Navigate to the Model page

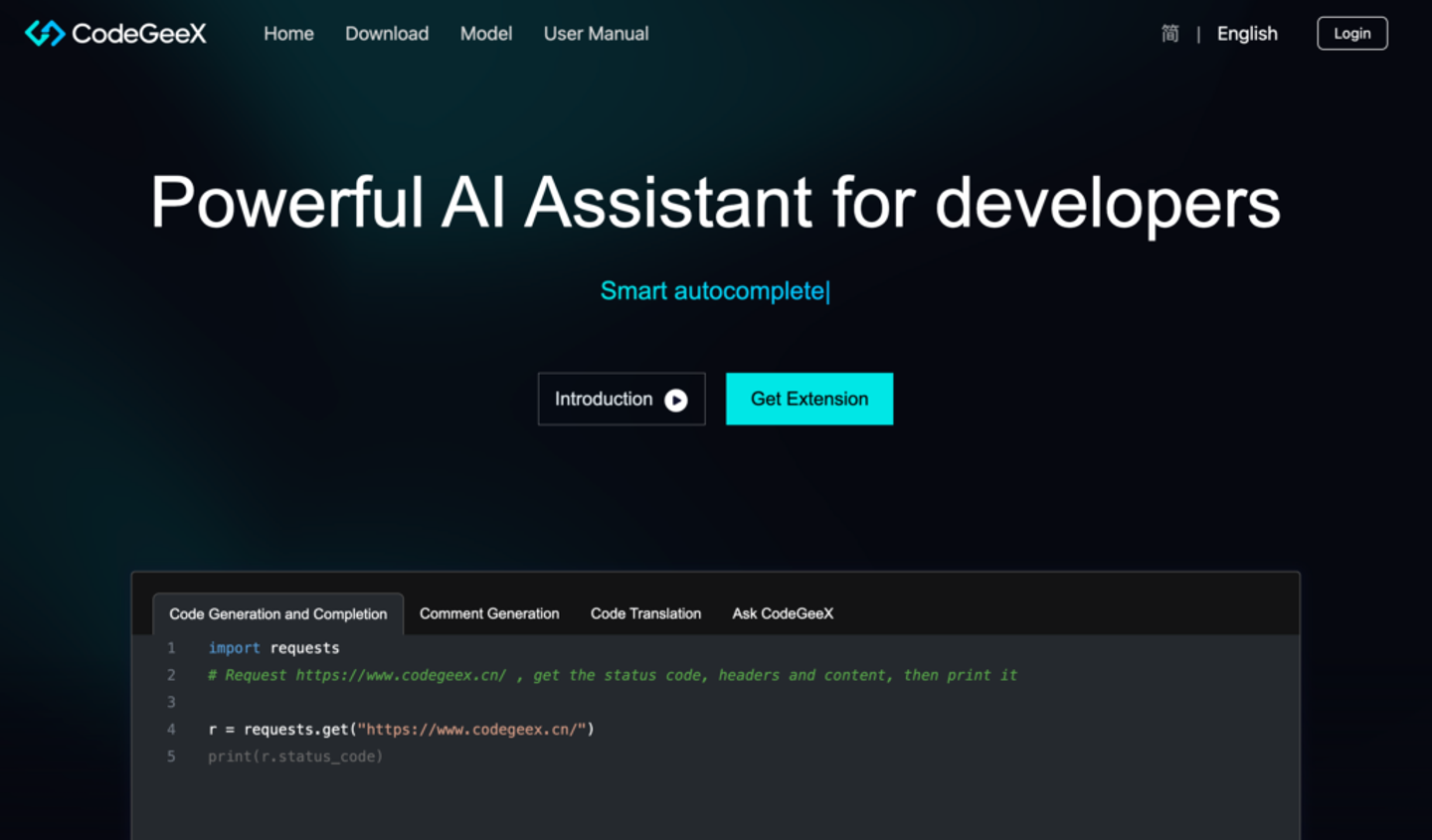pos(486,34)
